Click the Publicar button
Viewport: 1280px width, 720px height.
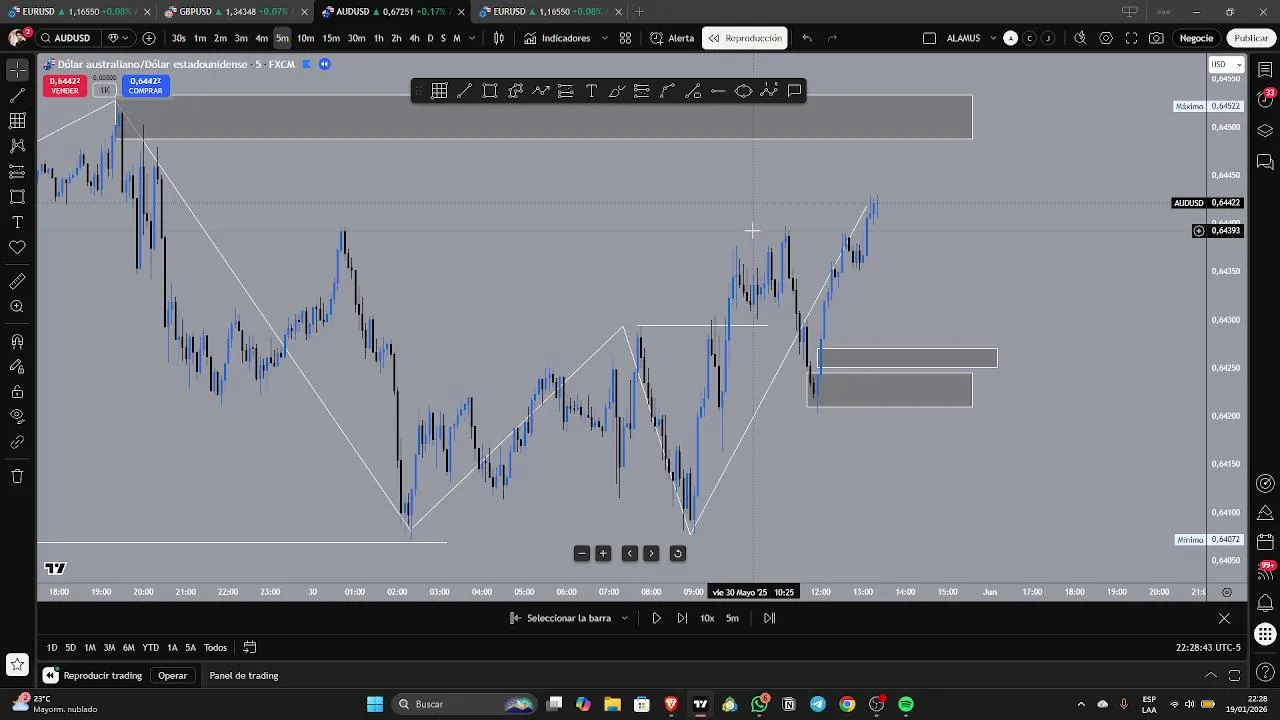point(1251,38)
